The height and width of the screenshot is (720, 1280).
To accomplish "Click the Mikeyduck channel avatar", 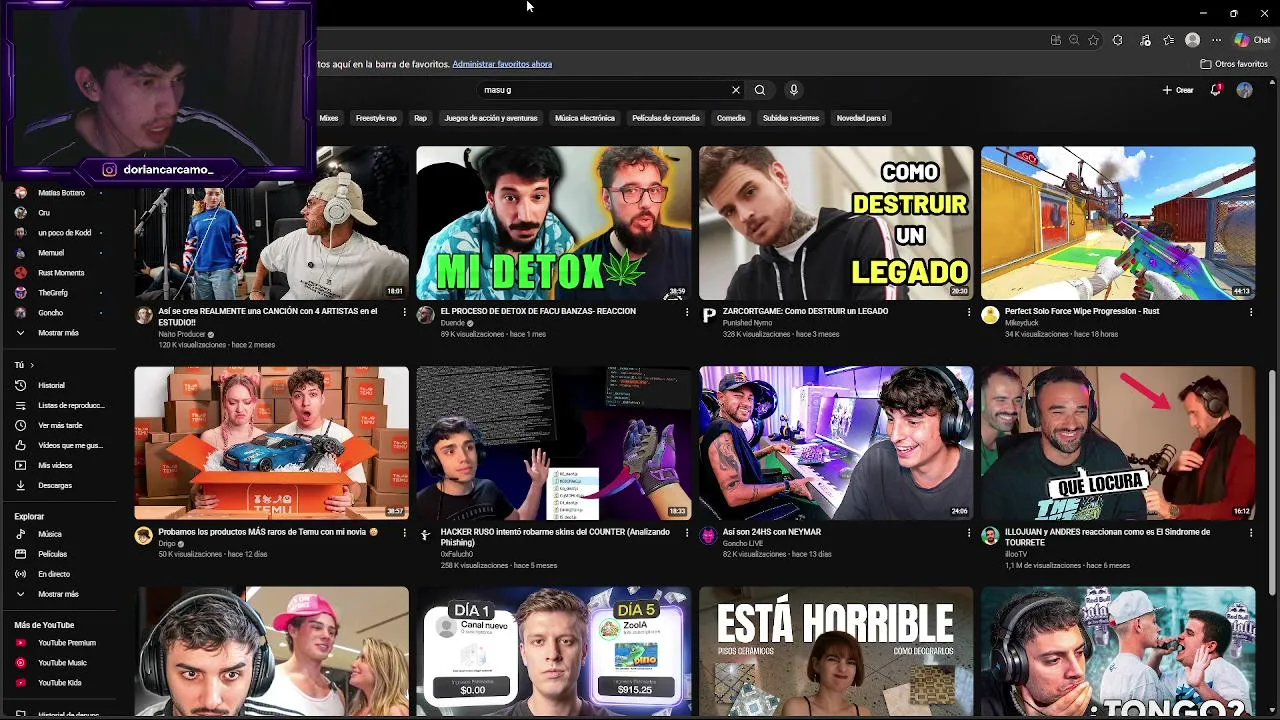I will point(990,315).
